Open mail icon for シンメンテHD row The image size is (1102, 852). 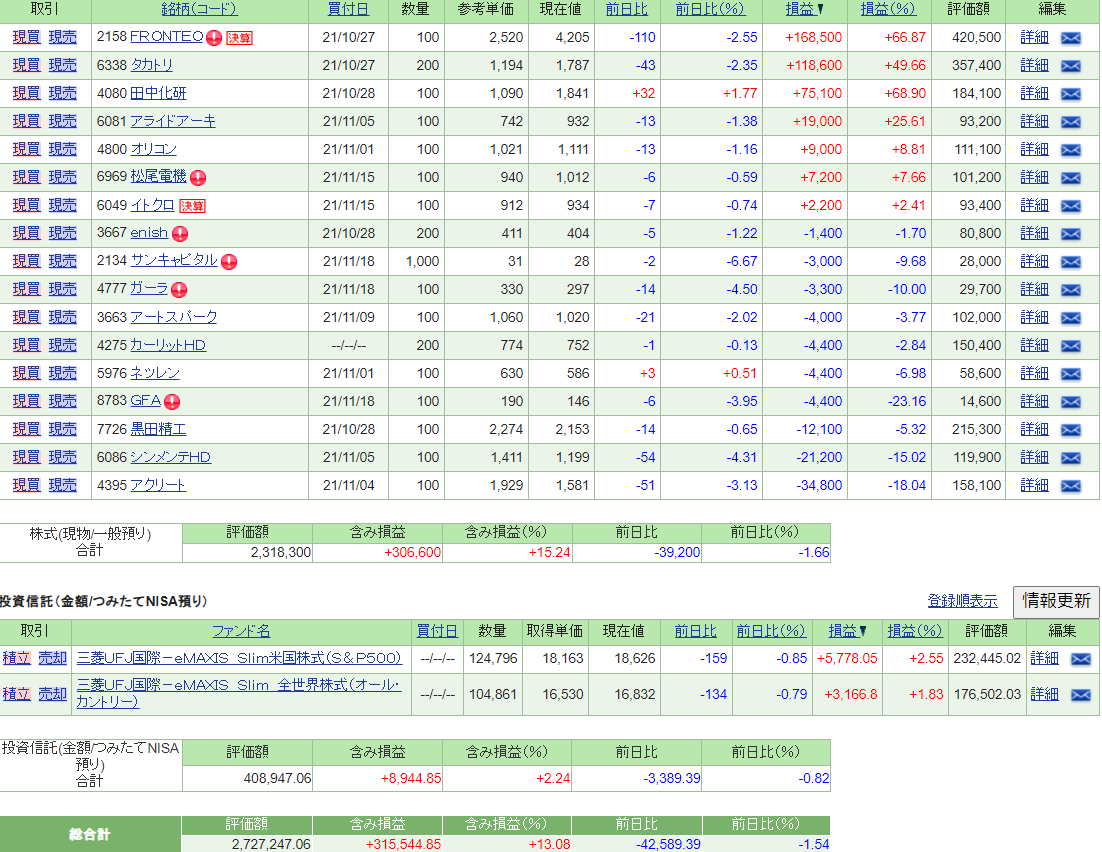coord(1070,458)
